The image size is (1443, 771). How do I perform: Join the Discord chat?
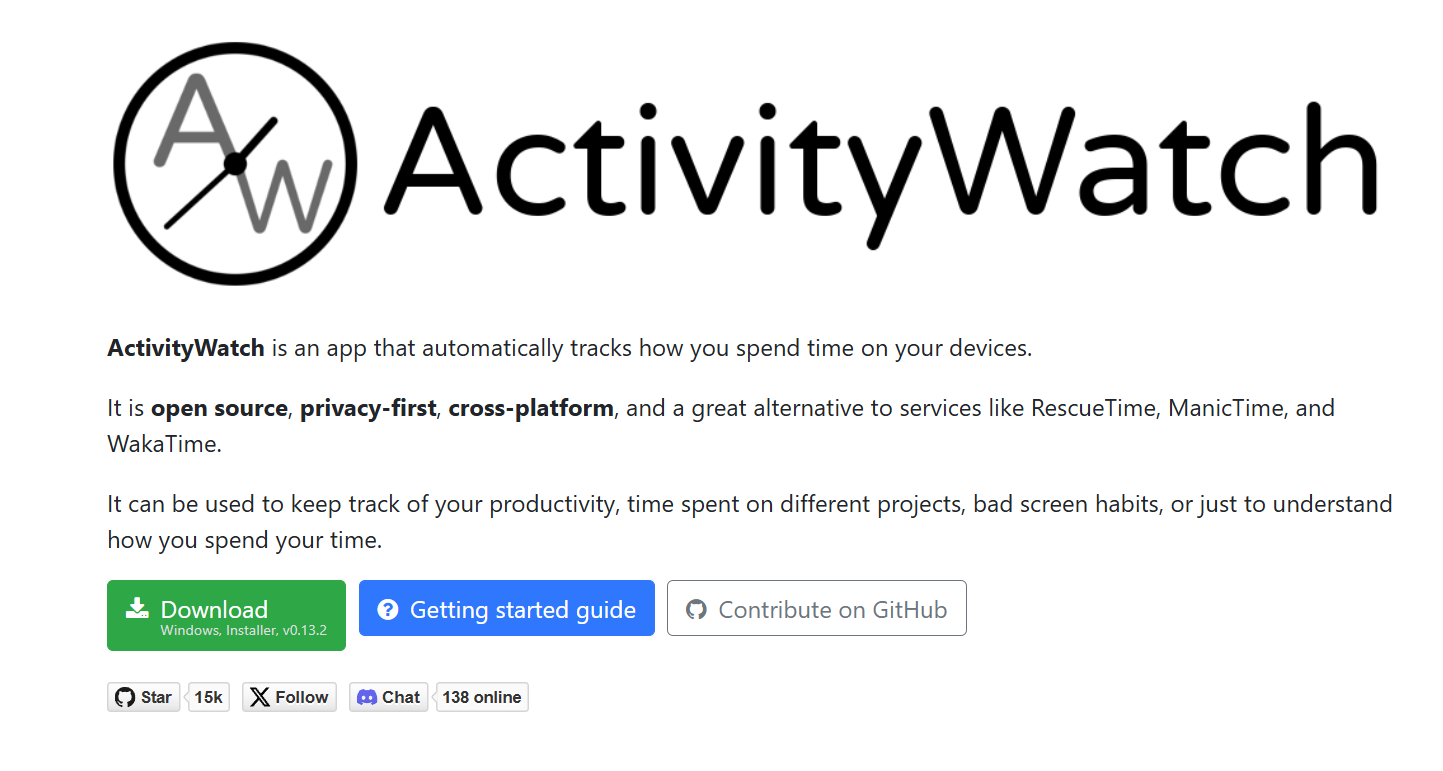[x=388, y=696]
